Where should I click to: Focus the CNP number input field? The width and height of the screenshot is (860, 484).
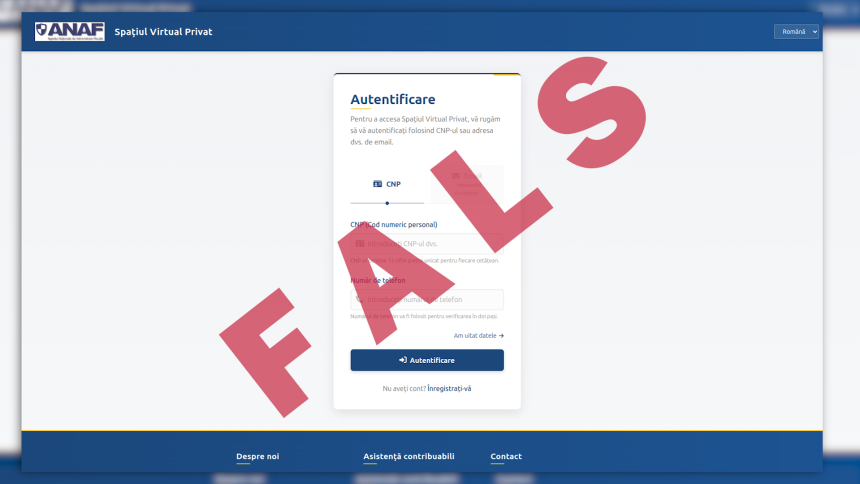[x=427, y=244]
